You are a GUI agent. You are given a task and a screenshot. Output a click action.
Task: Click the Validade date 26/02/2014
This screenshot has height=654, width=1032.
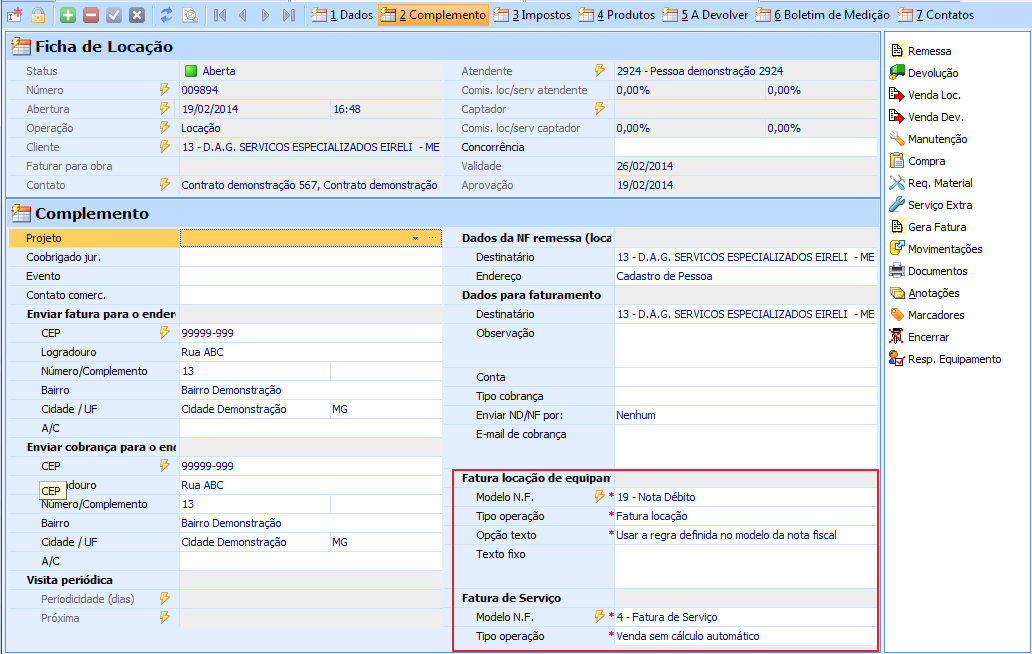[x=645, y=166]
